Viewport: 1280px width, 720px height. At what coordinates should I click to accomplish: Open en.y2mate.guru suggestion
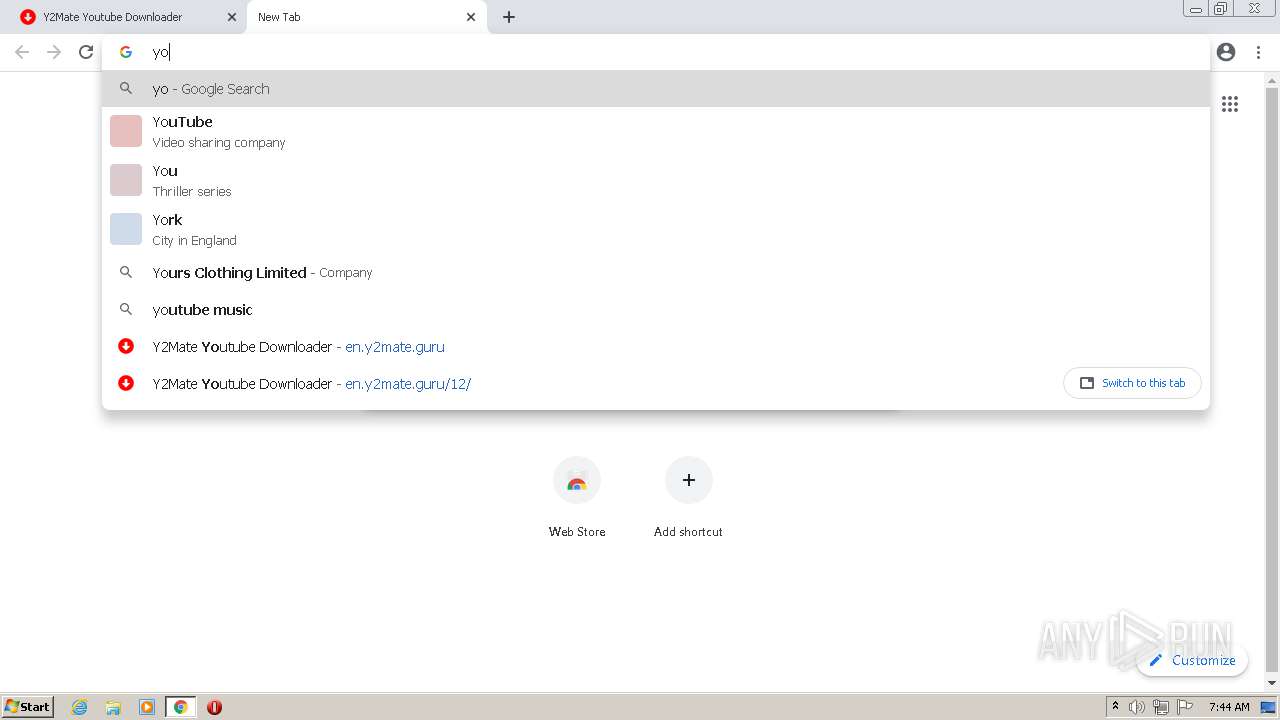[x=656, y=346]
